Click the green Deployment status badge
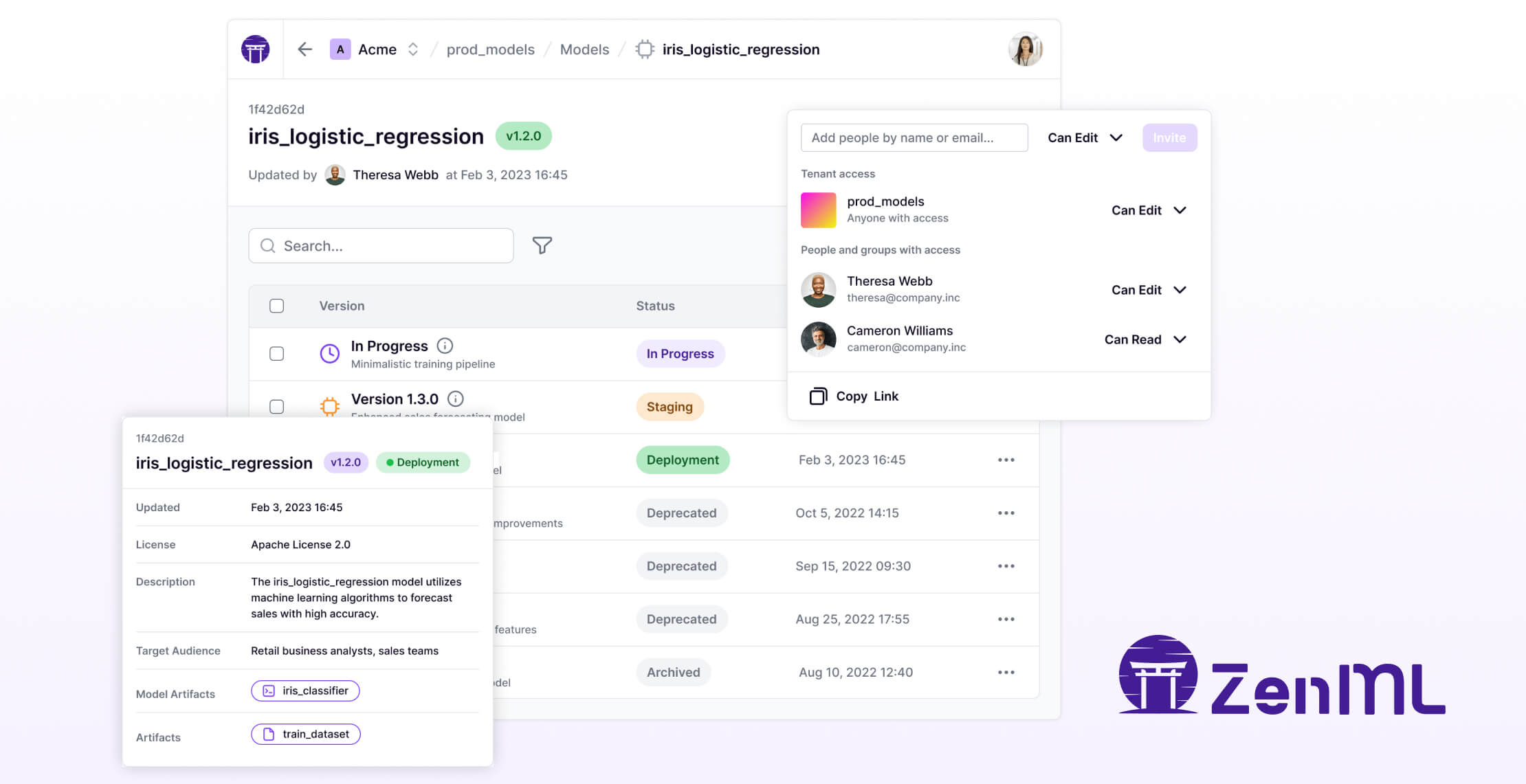Screen dimensions: 1526x784 click(x=683, y=459)
